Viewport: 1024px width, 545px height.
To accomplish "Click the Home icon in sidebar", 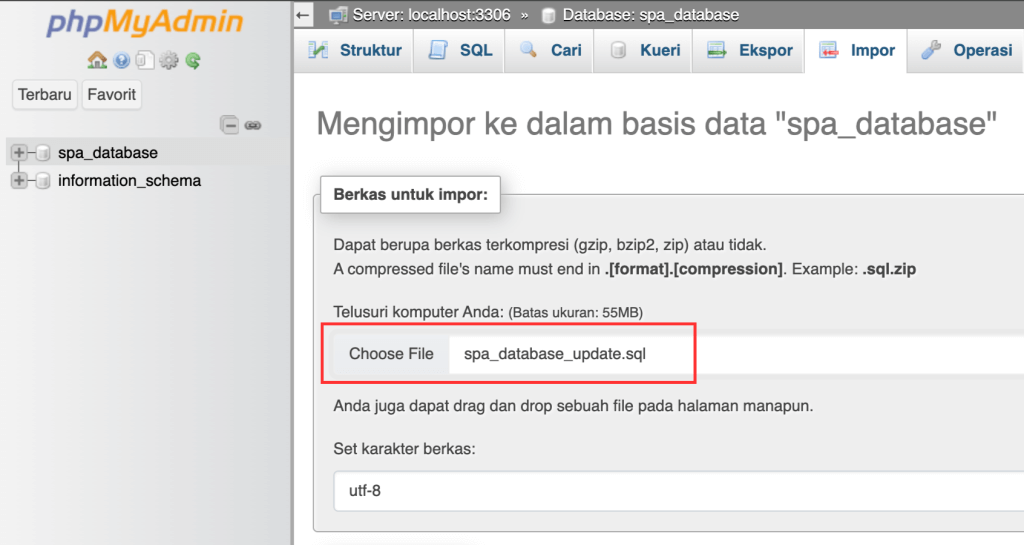I will 97,61.
